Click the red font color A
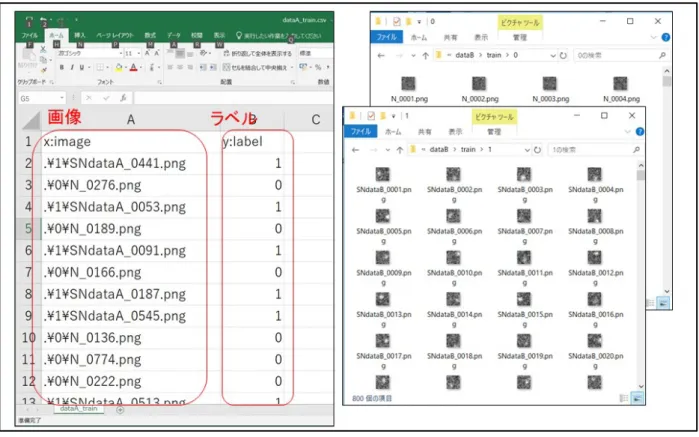This screenshot has width=699, height=437. pos(133,67)
